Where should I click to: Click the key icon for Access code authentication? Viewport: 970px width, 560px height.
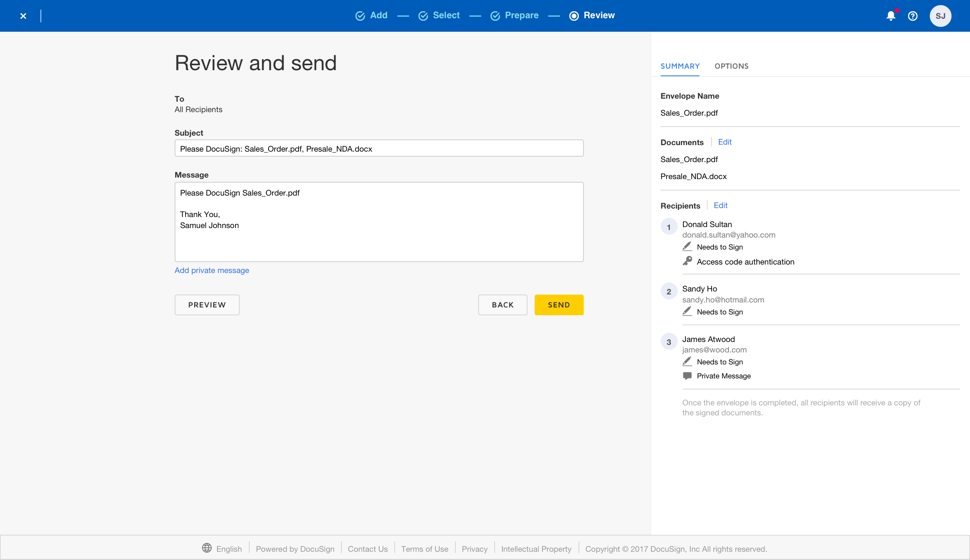click(687, 261)
